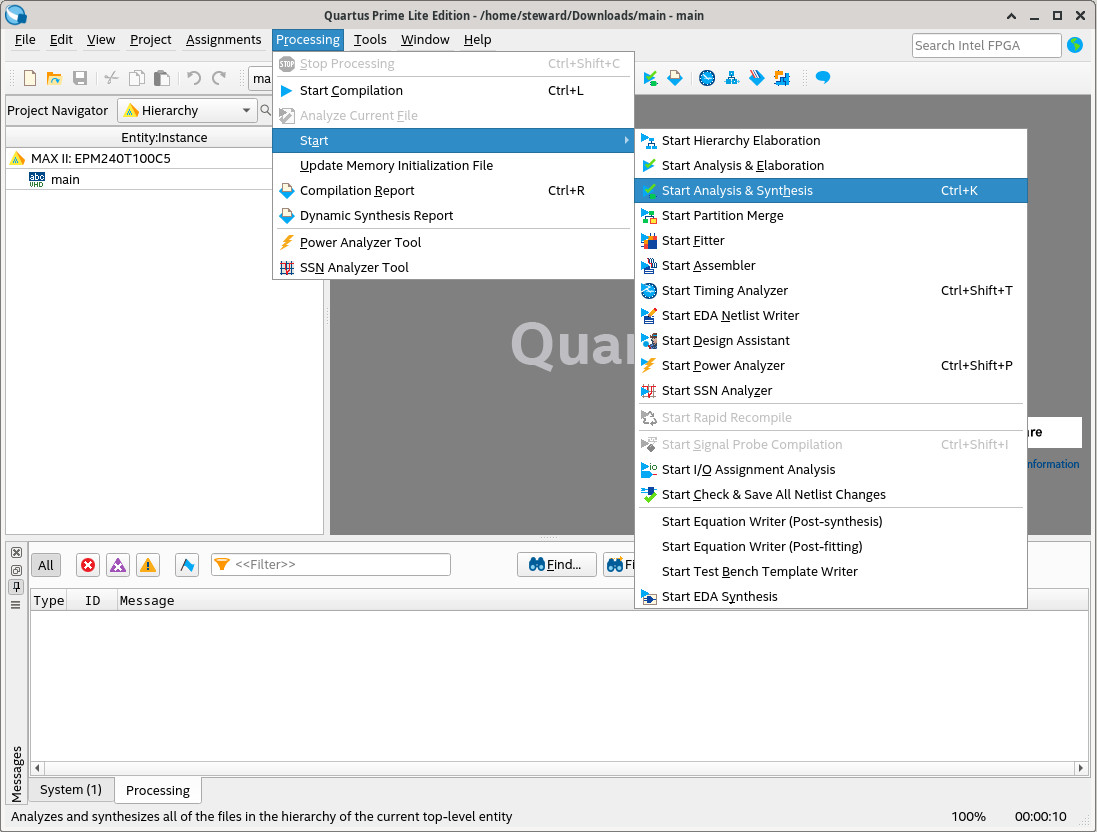
Task: Choose Start Assembler
Action: [x=830, y=265]
